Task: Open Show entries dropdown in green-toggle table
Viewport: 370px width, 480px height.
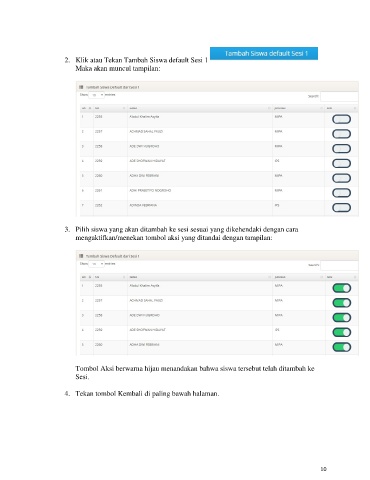Action: tap(97, 264)
